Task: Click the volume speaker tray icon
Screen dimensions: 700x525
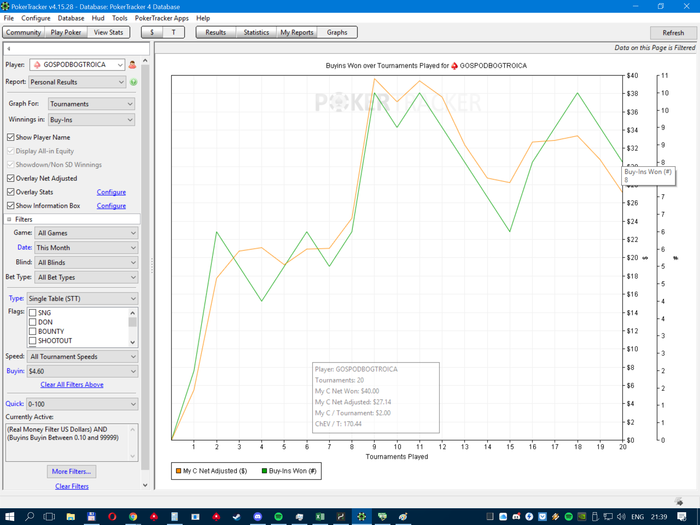Action: [621, 517]
